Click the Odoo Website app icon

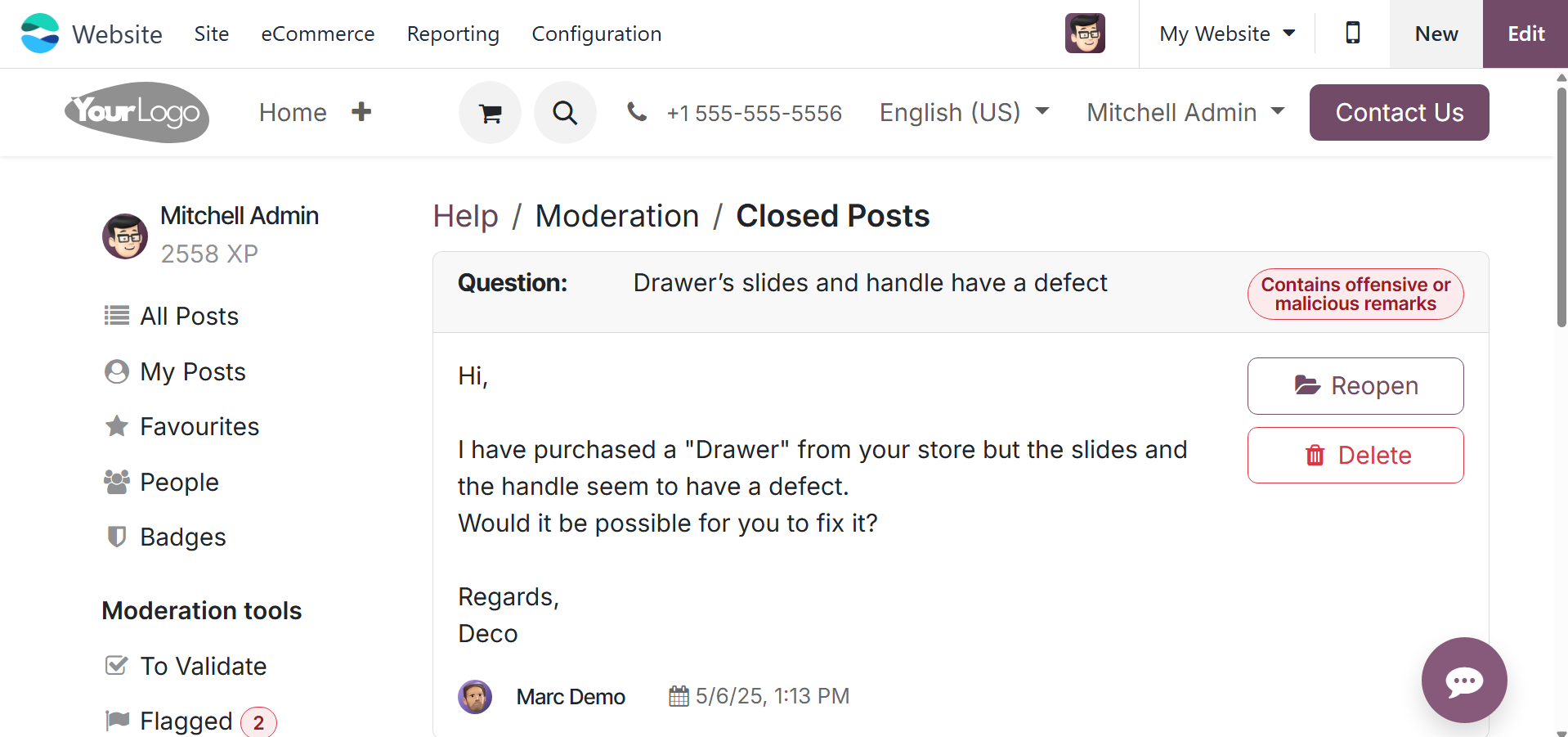coord(40,34)
